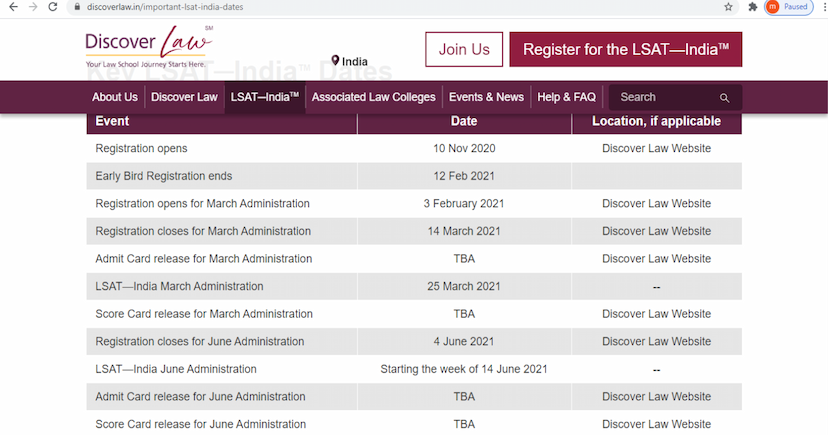Open the Discover Law logo homepage
Viewport: 828px width, 435px height.
pyautogui.click(x=149, y=47)
